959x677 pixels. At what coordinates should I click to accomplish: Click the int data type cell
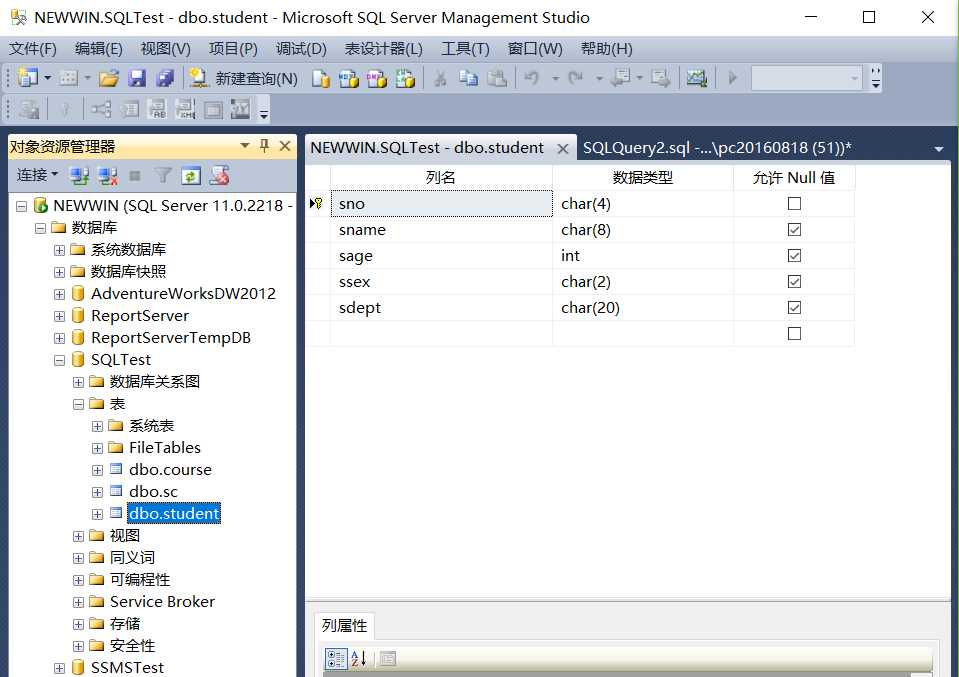click(x=643, y=256)
